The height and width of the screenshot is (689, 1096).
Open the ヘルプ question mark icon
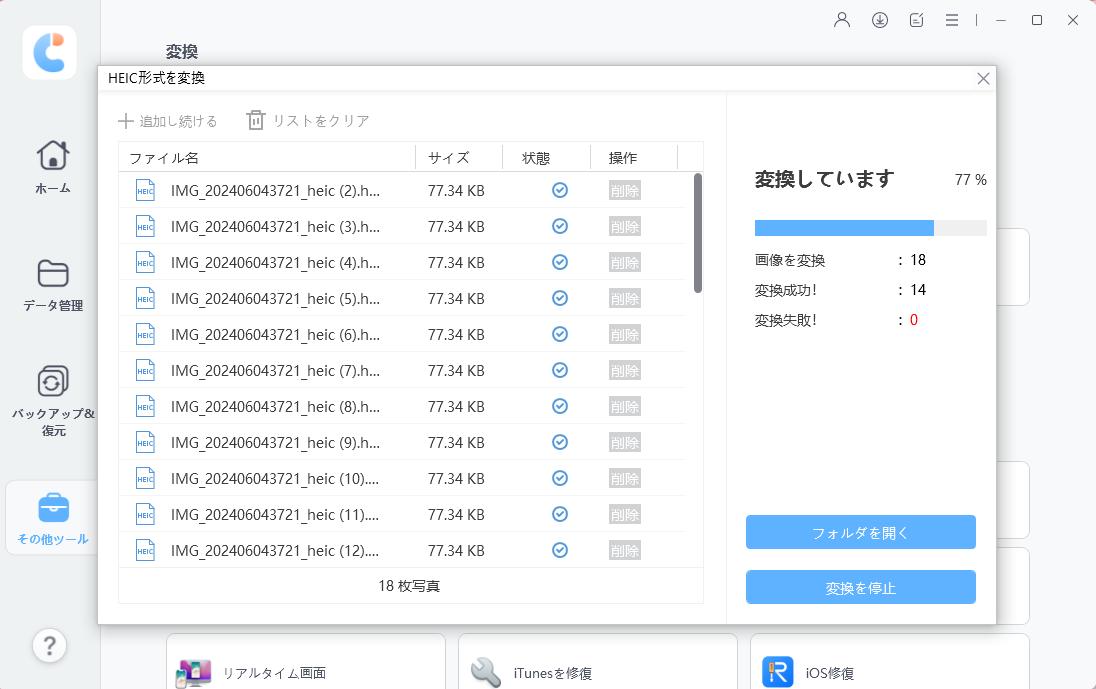point(49,646)
